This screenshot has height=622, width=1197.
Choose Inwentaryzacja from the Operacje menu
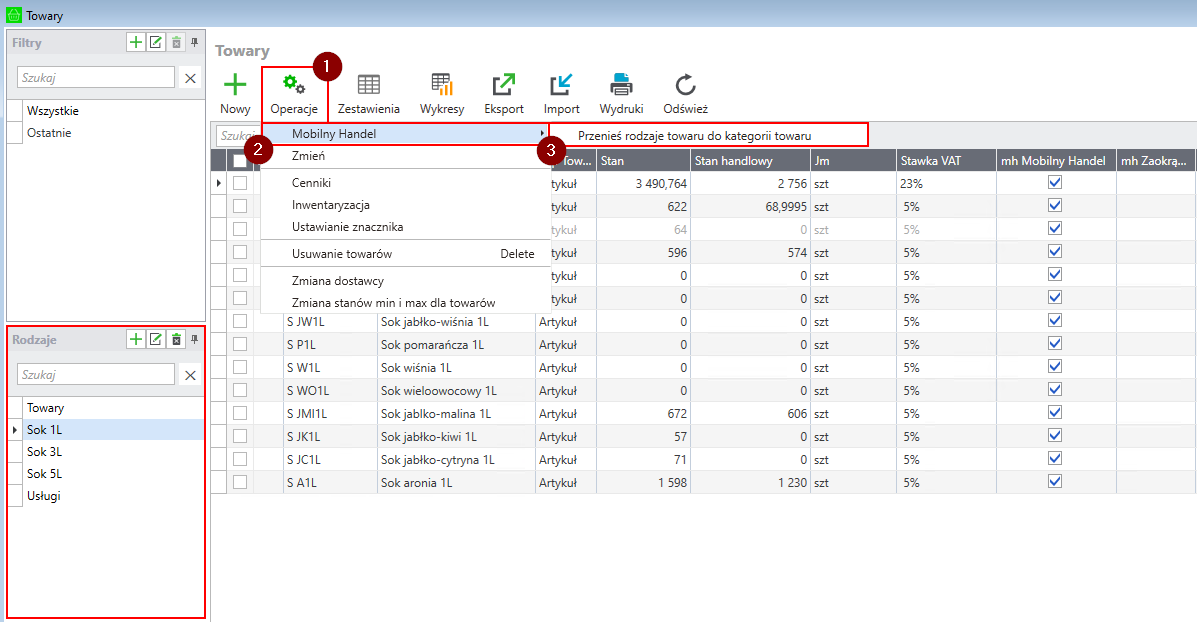click(330, 205)
